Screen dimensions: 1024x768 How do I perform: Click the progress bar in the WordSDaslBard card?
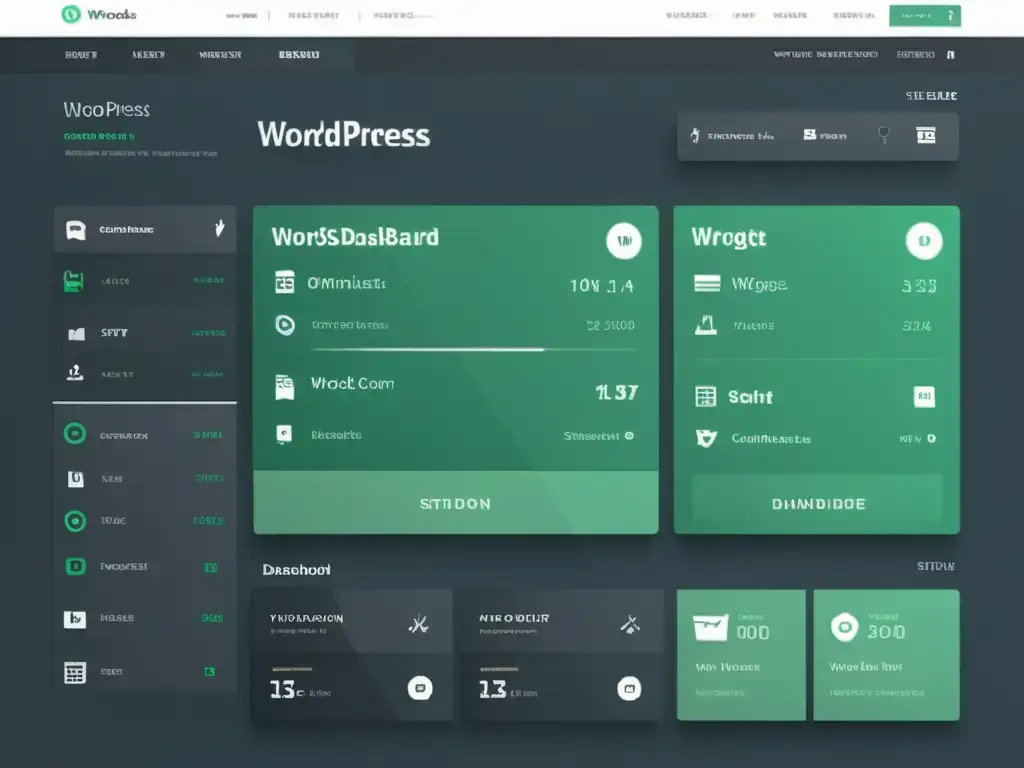(473, 350)
